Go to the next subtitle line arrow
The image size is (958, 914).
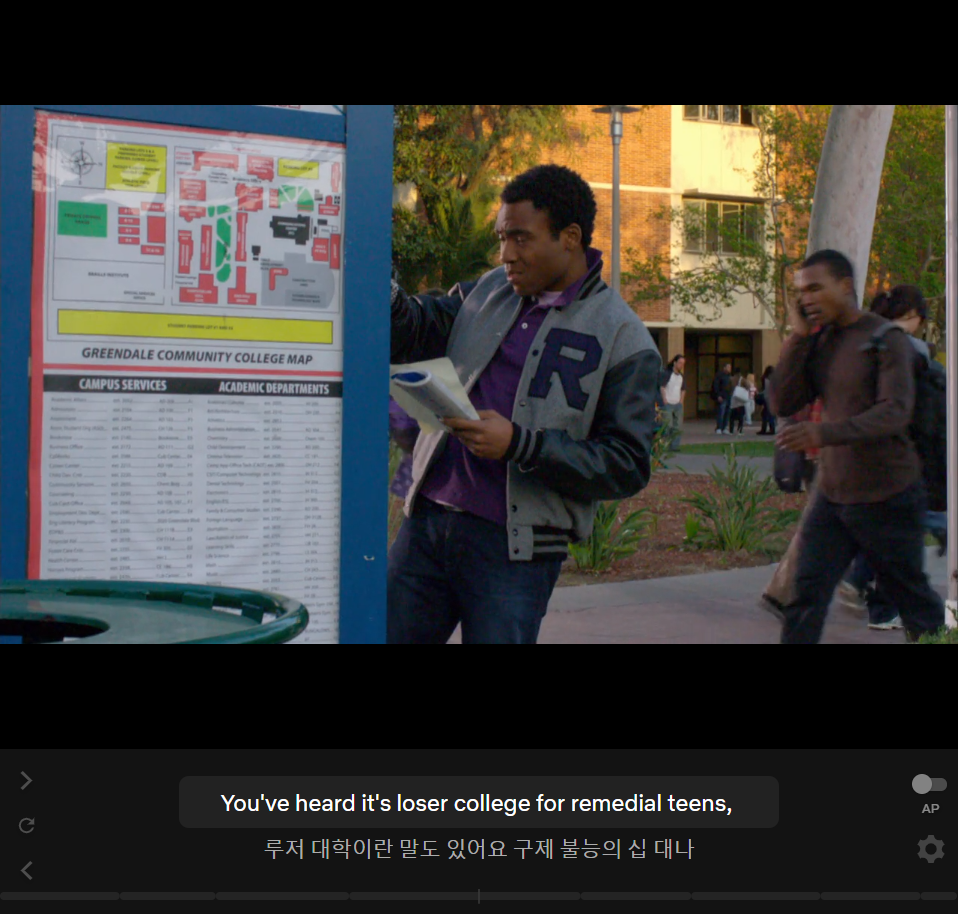[26, 780]
